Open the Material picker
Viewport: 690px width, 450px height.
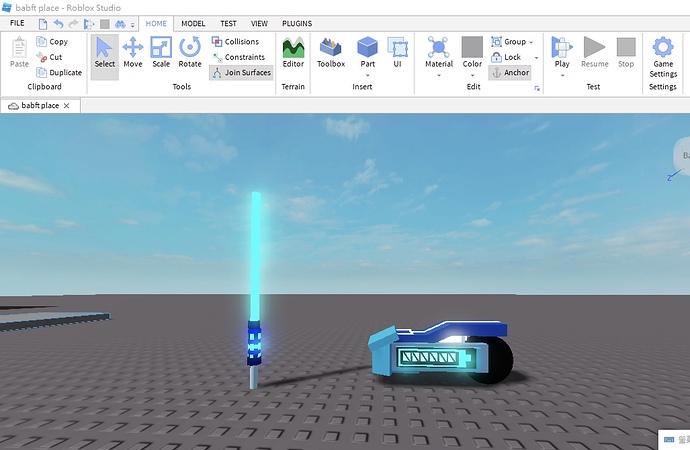439,53
